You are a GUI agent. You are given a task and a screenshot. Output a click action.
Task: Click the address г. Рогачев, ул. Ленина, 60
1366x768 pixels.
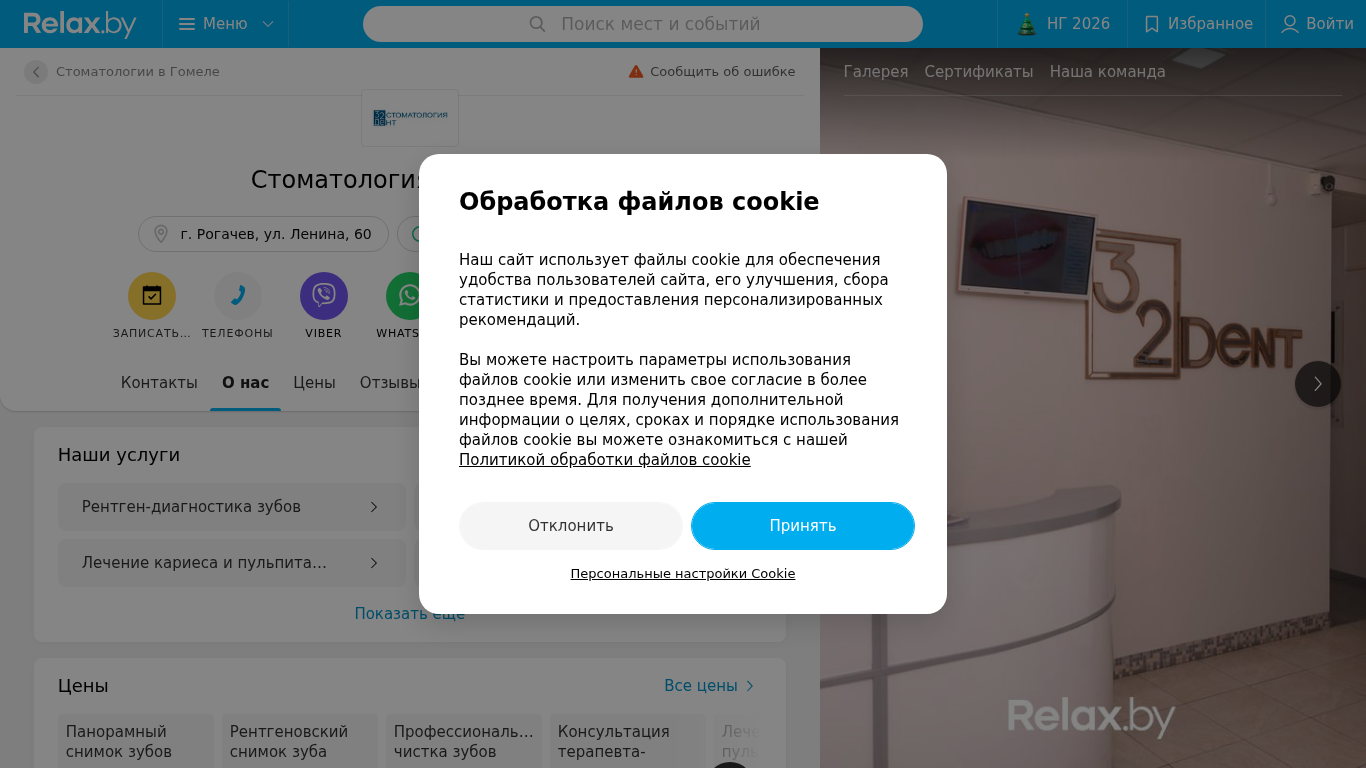coord(263,234)
